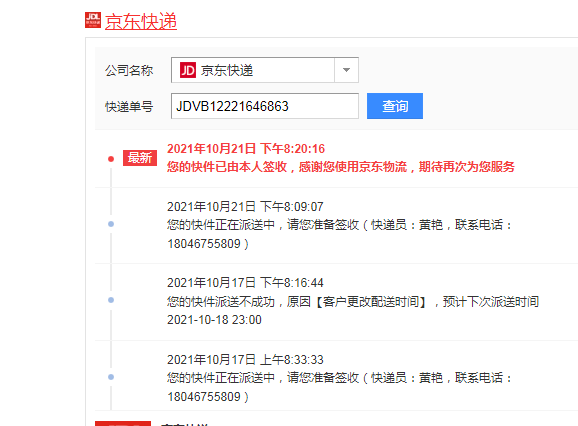Click the red JD icon in company selector

point(188,70)
